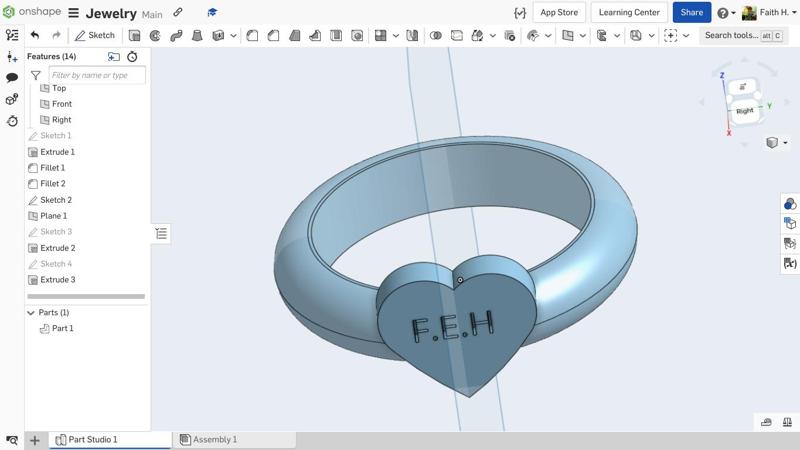Viewport: 800px width, 450px height.
Task: Select the Sweep tool
Action: click(176, 35)
